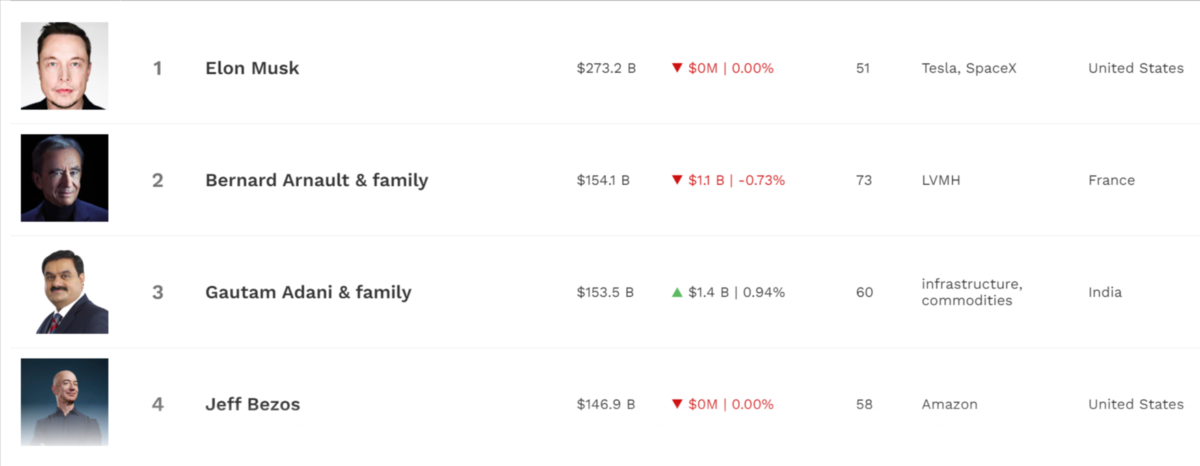1200x466 pixels.
Task: Click the red down arrow in Elon Musk's row
Action: [677, 68]
